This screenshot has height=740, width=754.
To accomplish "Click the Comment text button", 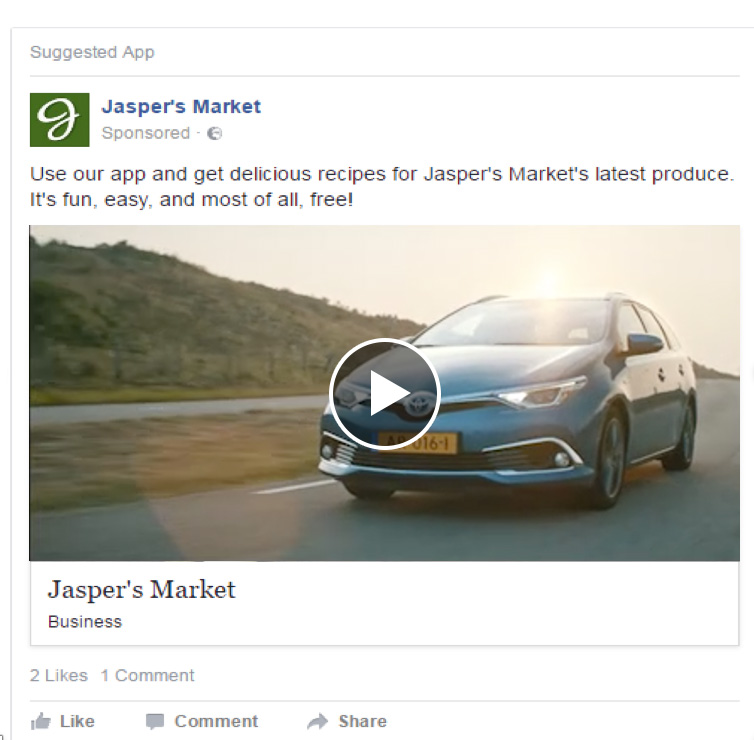I will 216,721.
